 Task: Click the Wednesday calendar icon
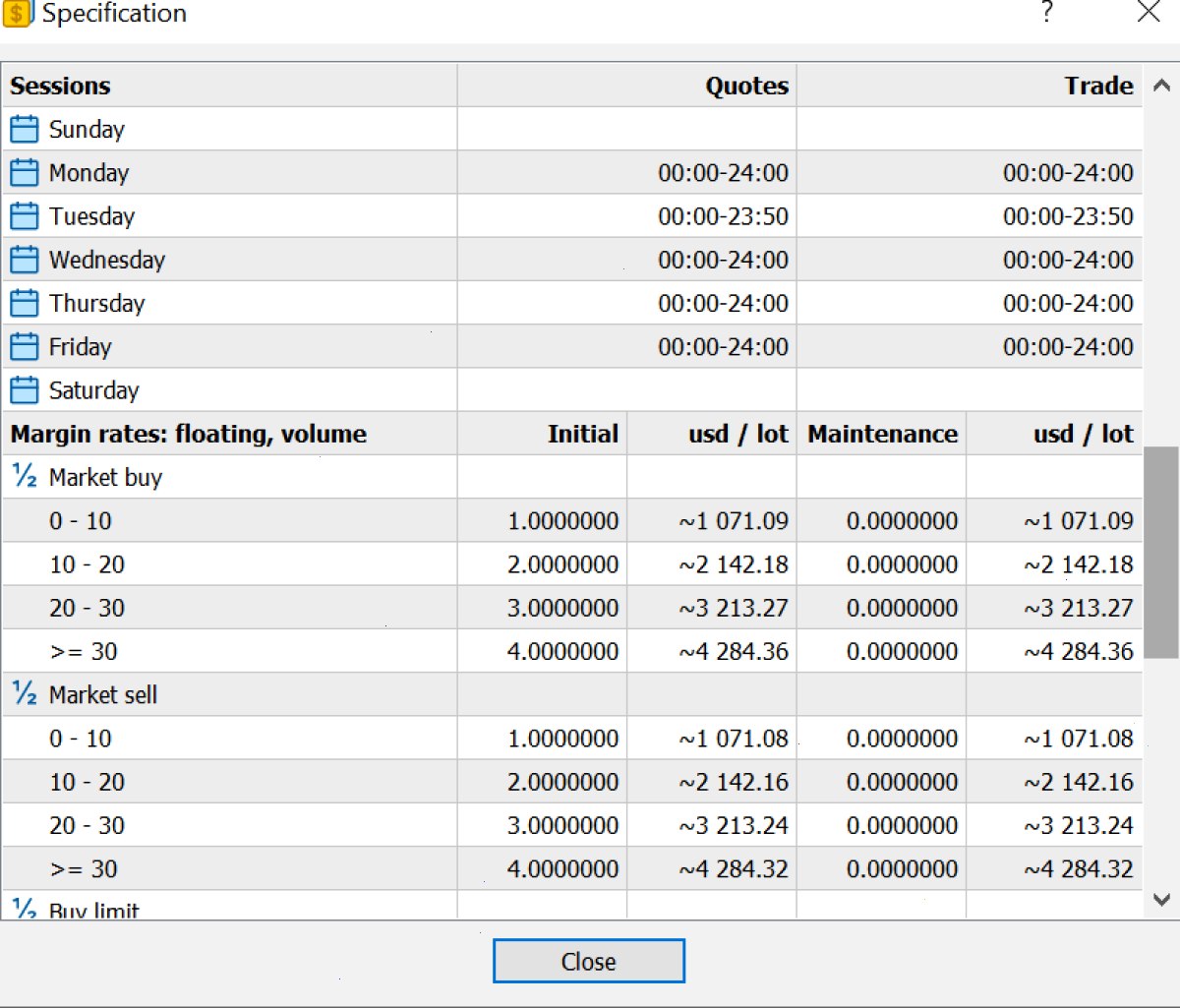coord(24,260)
